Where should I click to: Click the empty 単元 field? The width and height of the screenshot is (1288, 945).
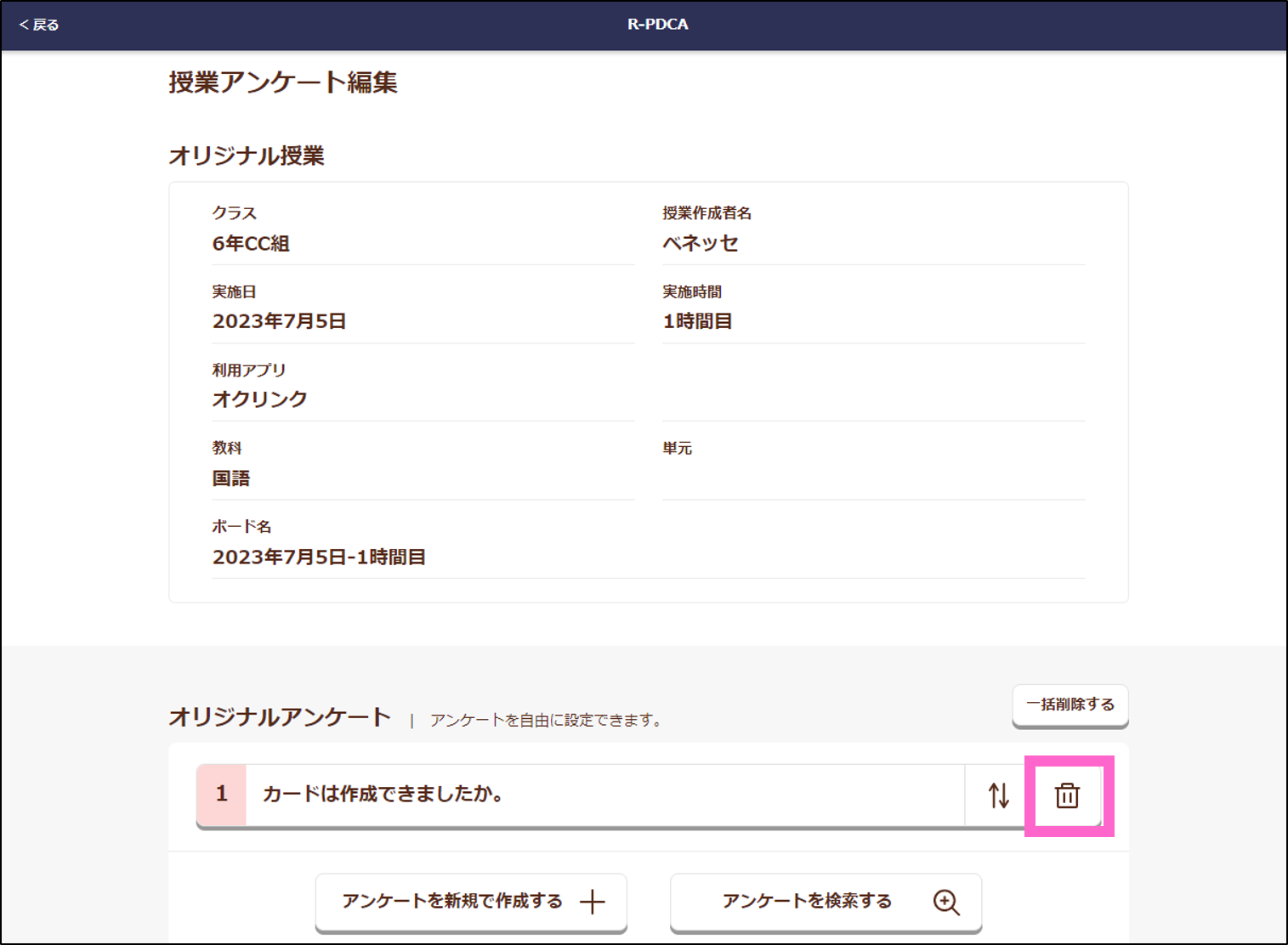[x=872, y=478]
